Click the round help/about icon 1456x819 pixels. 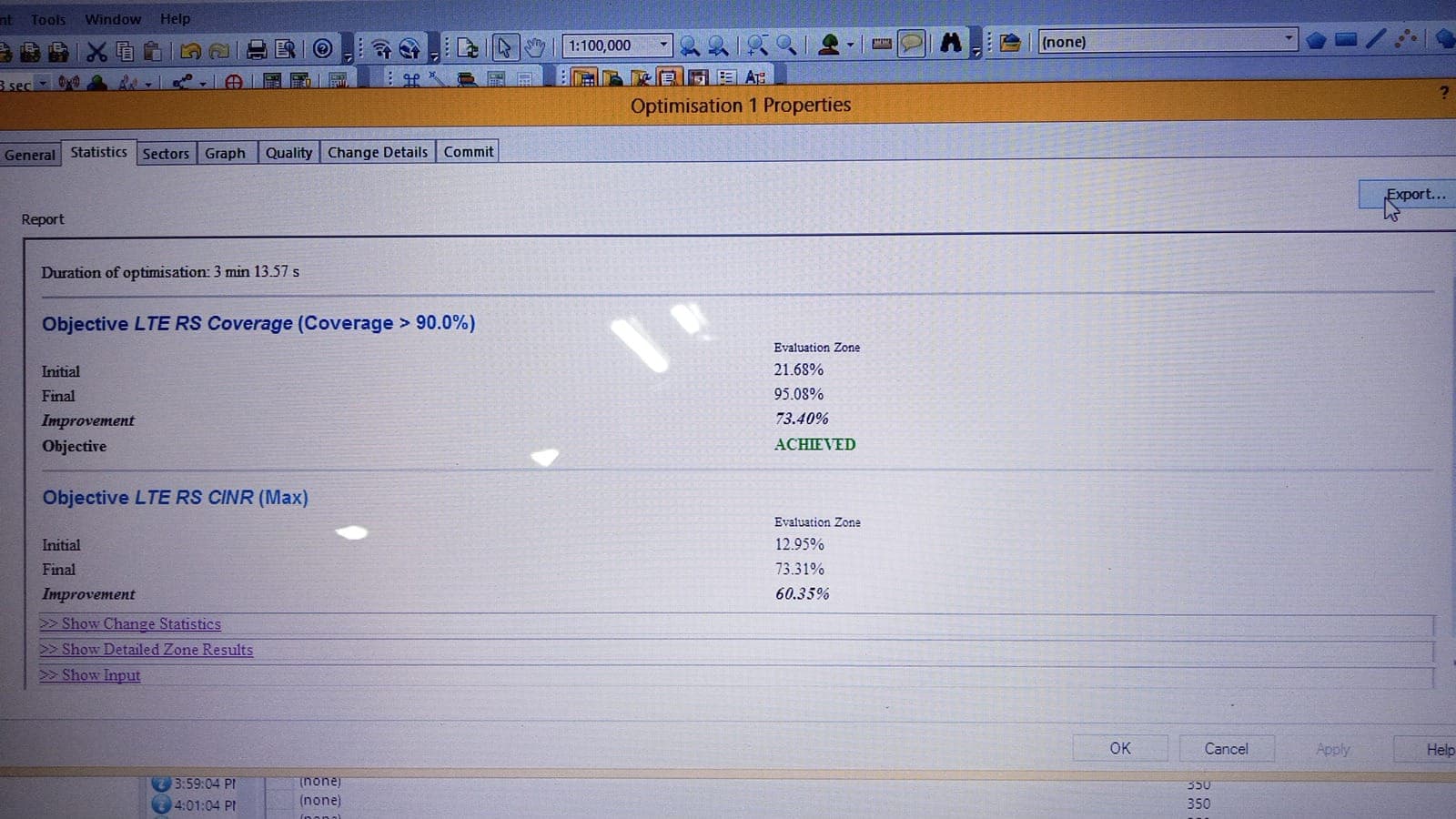322,48
